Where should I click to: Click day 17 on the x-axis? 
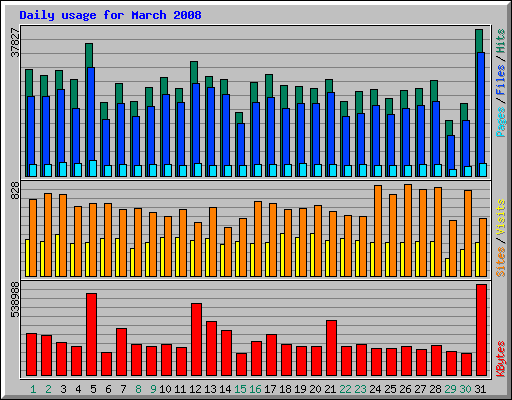(x=270, y=389)
